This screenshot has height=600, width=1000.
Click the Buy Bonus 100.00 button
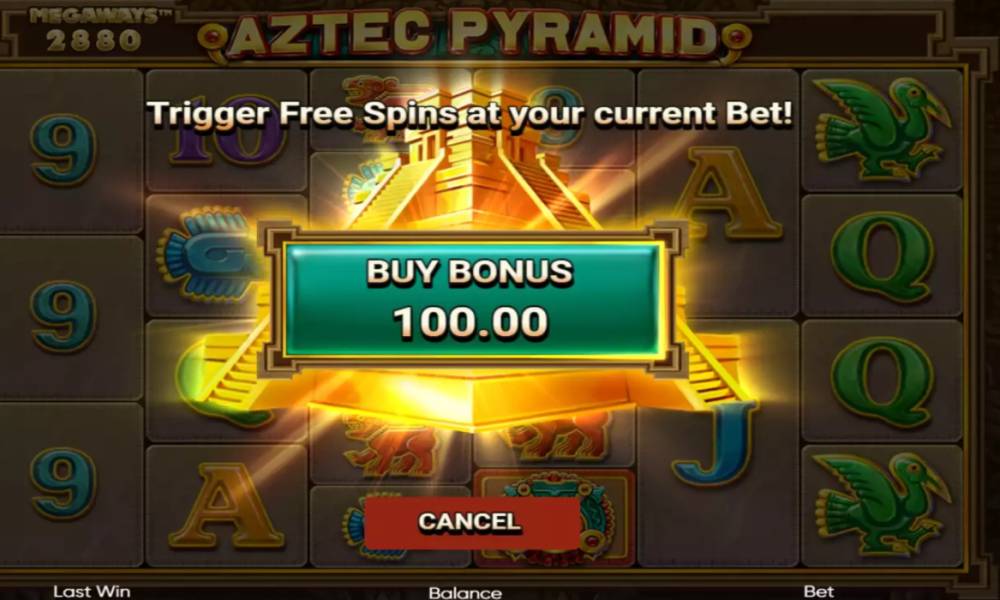471,300
